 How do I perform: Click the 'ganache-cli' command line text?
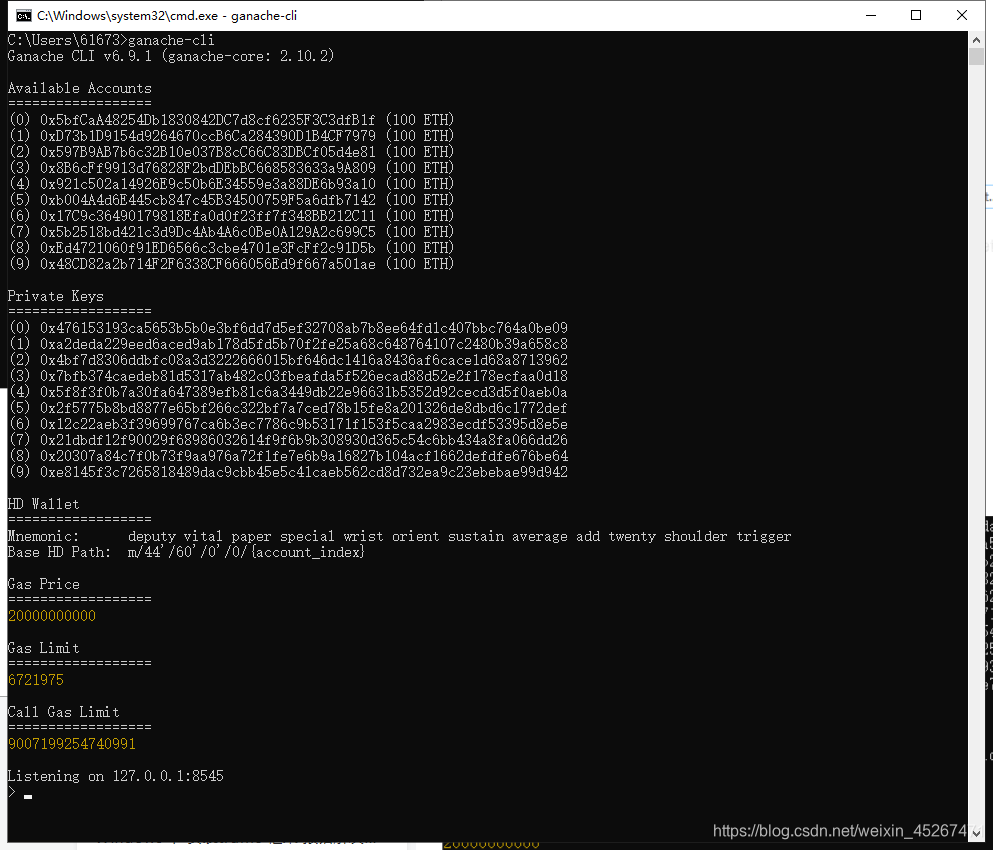click(171, 40)
